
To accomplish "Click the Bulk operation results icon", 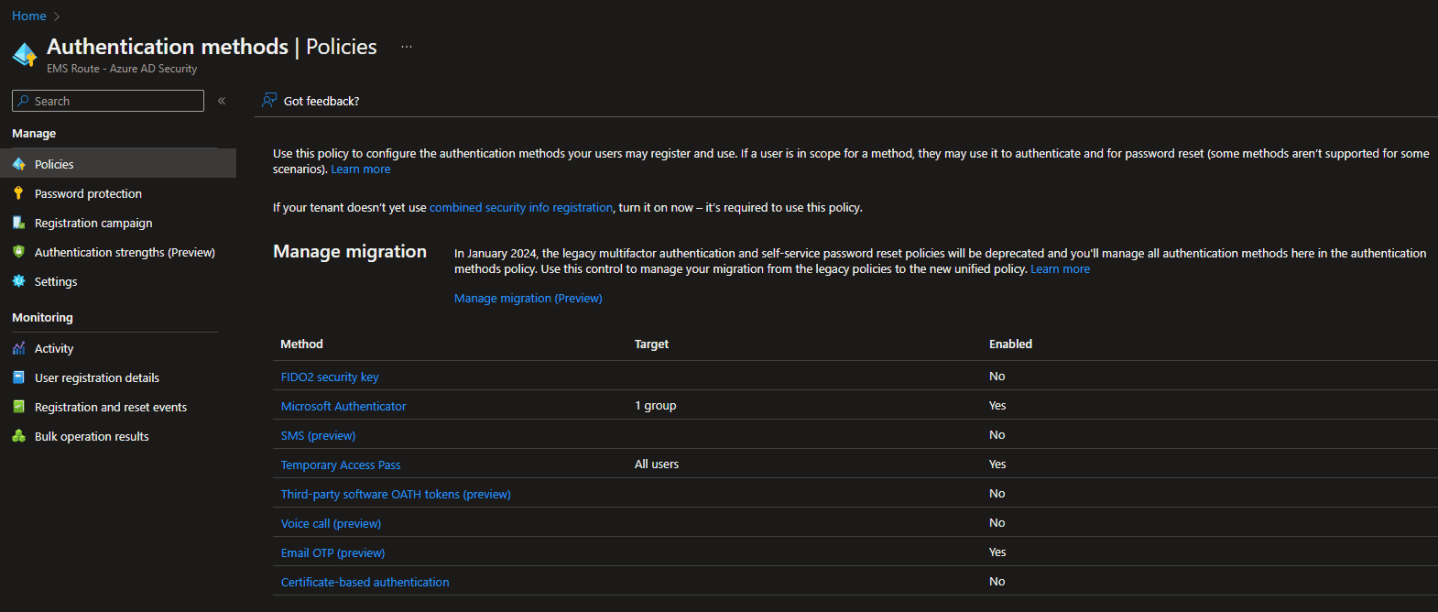I will pyautogui.click(x=18, y=436).
